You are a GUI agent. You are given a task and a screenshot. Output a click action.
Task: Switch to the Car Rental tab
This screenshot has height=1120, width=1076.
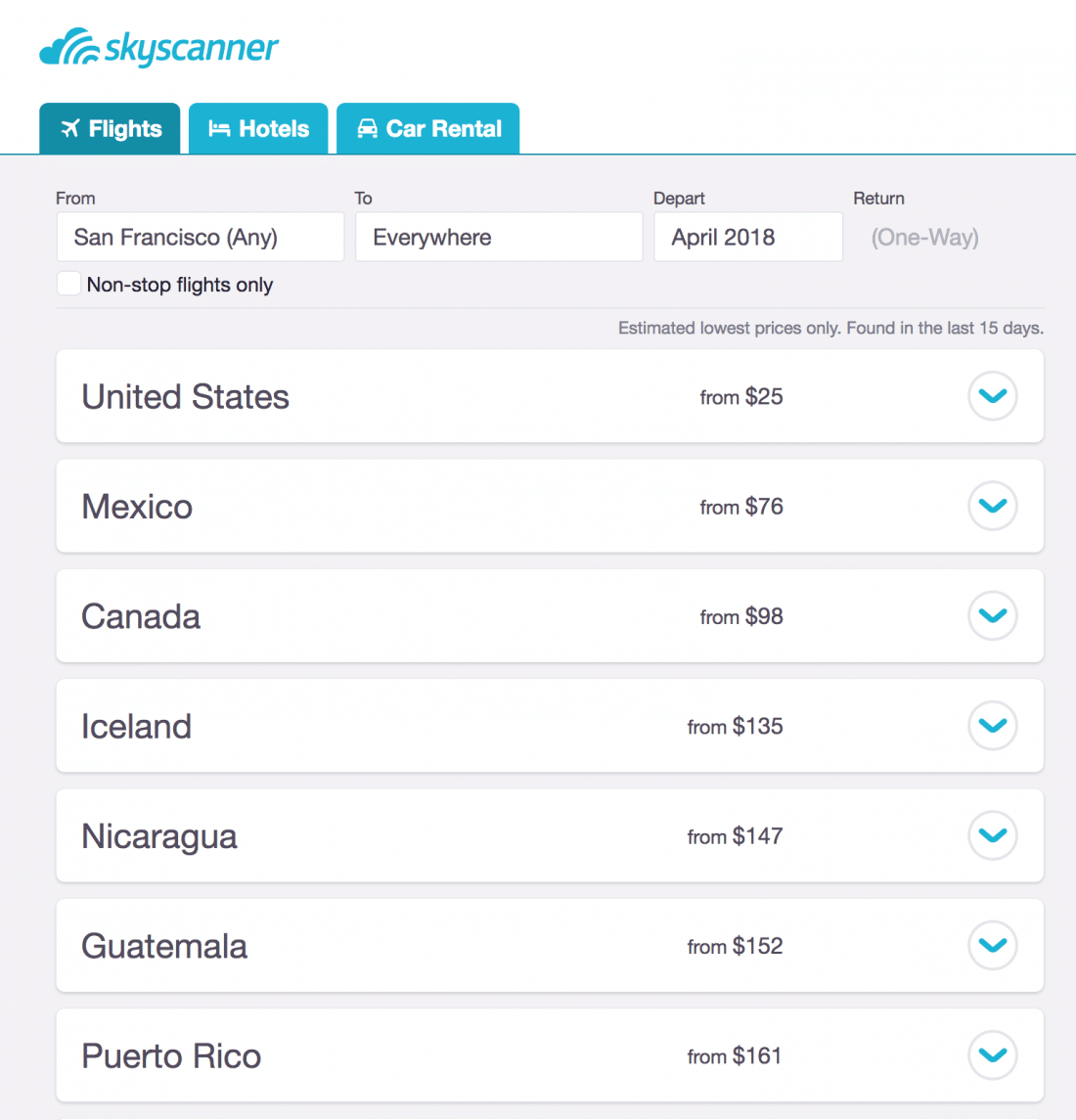428,128
